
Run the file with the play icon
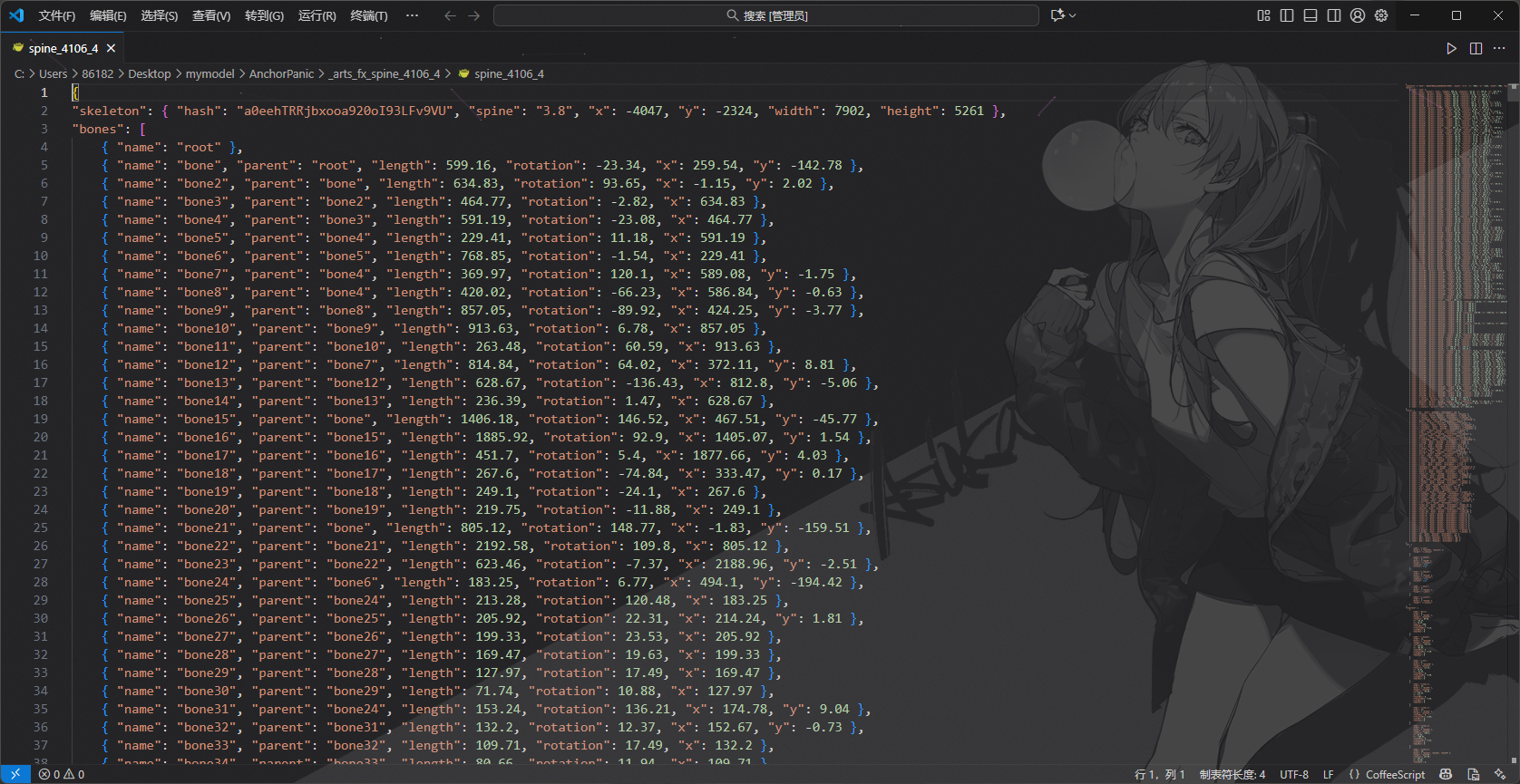click(x=1452, y=48)
